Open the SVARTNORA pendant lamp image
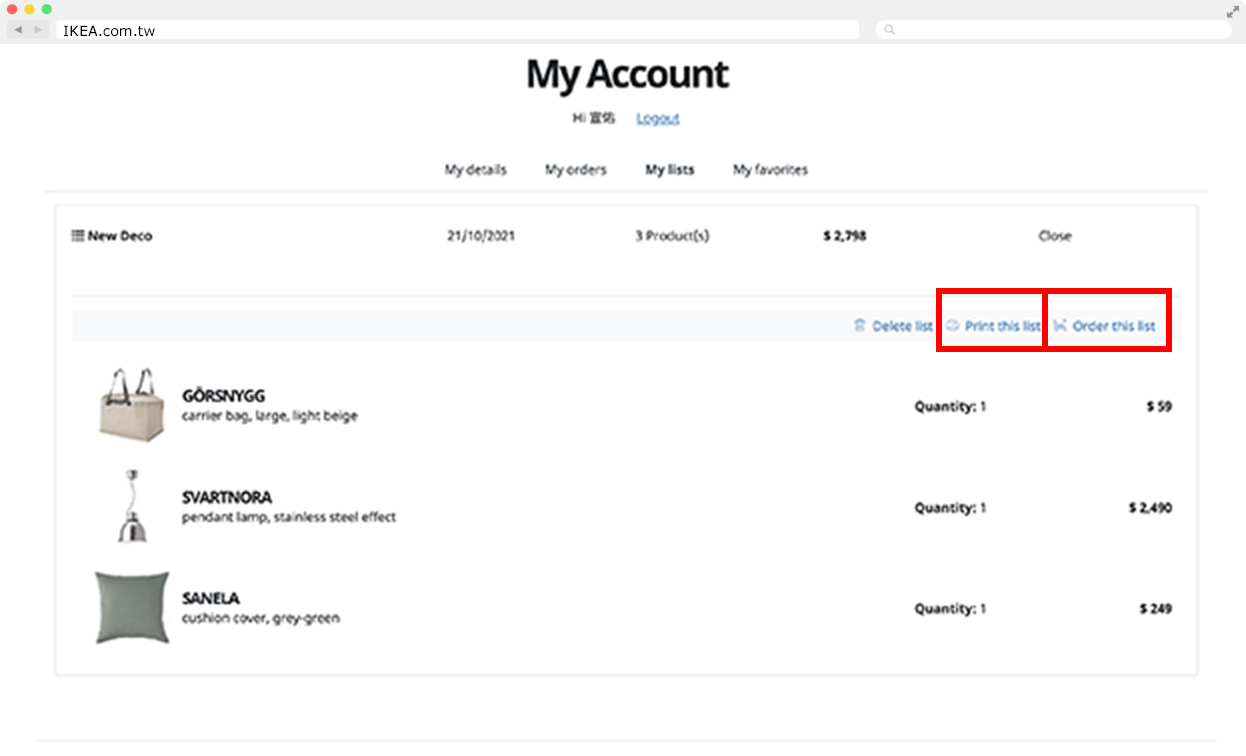This screenshot has height=756, width=1246. coord(132,506)
